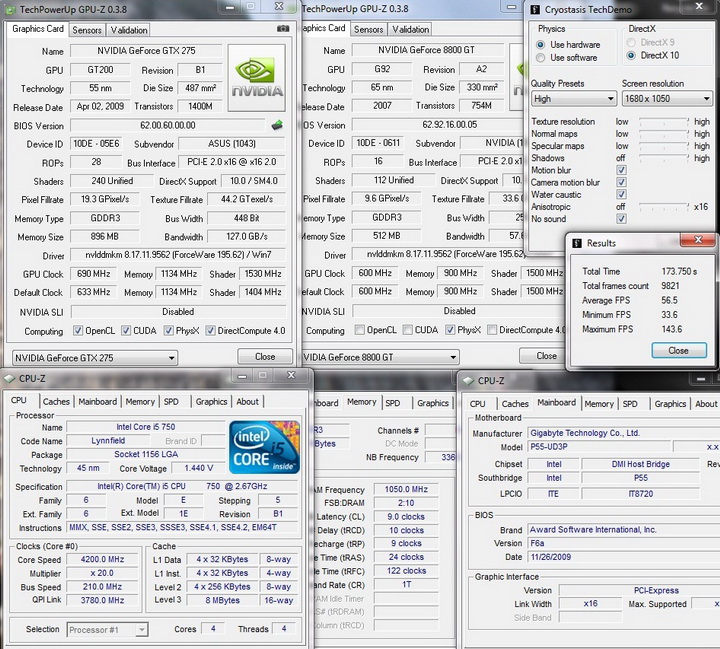This screenshot has width=720, height=649.
Task: Click the Results dialog title icon
Action: pyautogui.click(x=577, y=243)
